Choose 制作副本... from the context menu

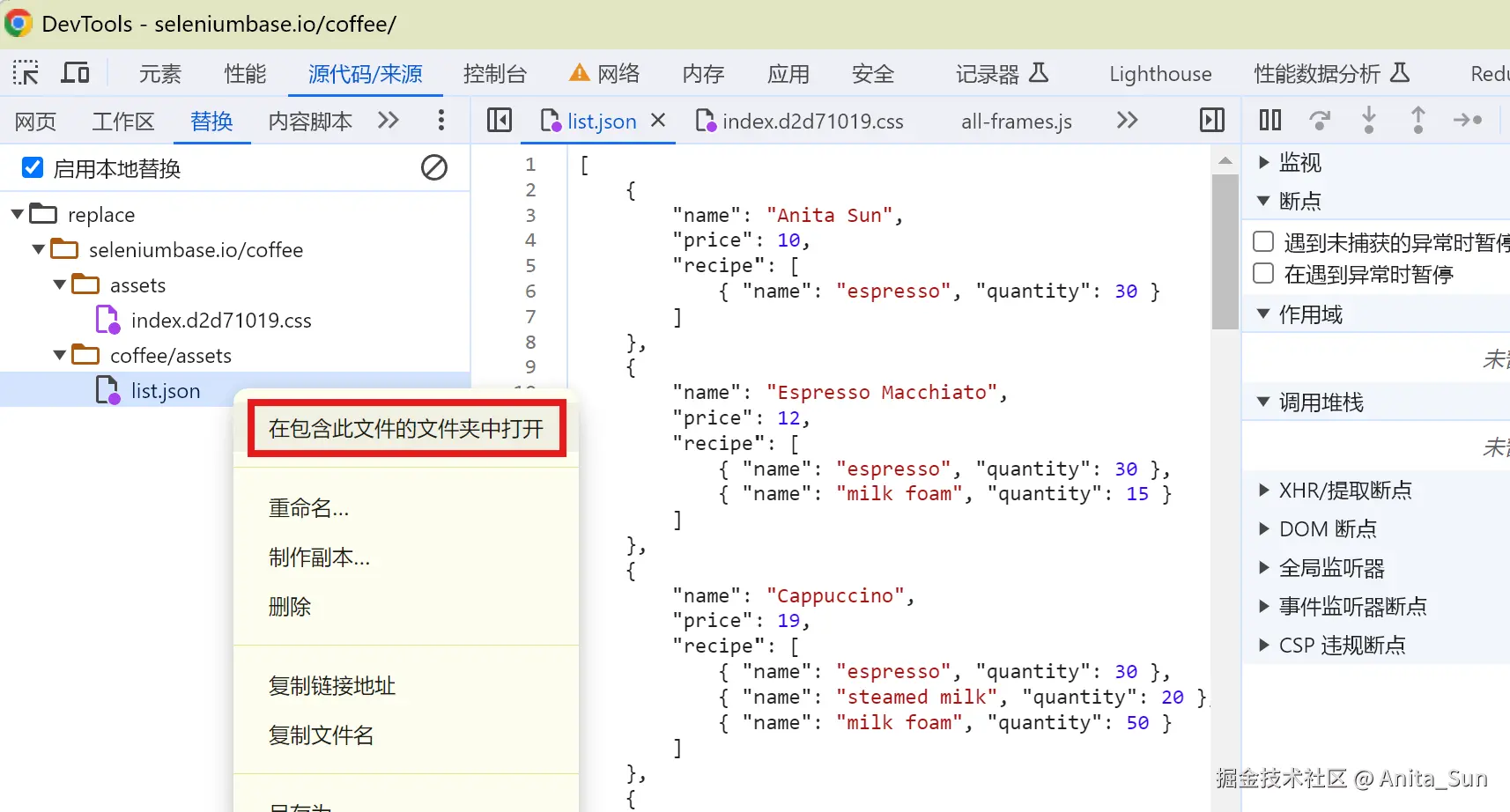pos(406,557)
